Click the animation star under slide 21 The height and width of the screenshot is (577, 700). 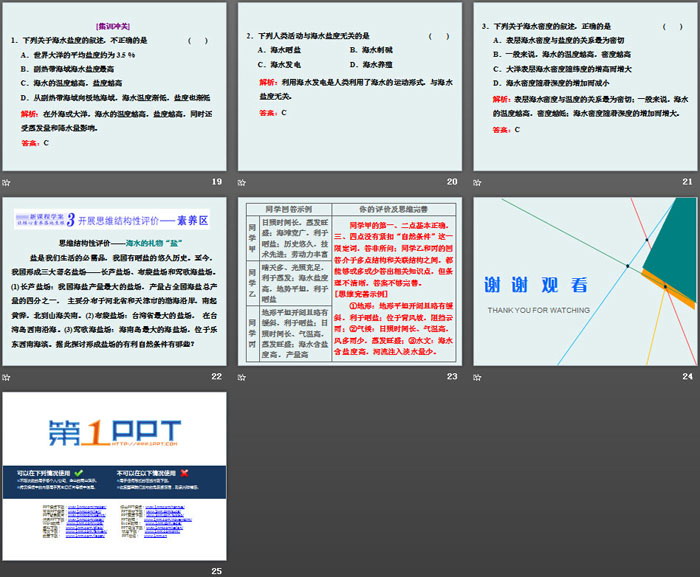tap(477, 181)
